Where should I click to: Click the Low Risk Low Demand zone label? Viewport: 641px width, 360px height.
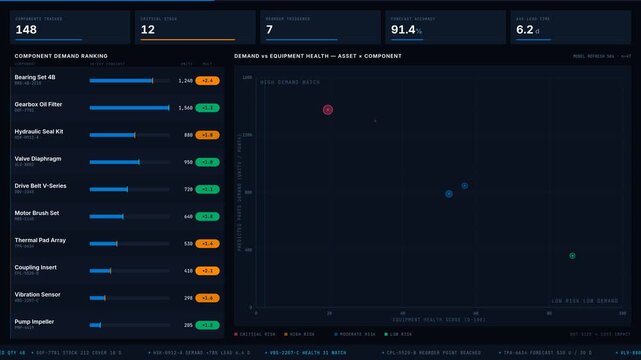click(585, 301)
